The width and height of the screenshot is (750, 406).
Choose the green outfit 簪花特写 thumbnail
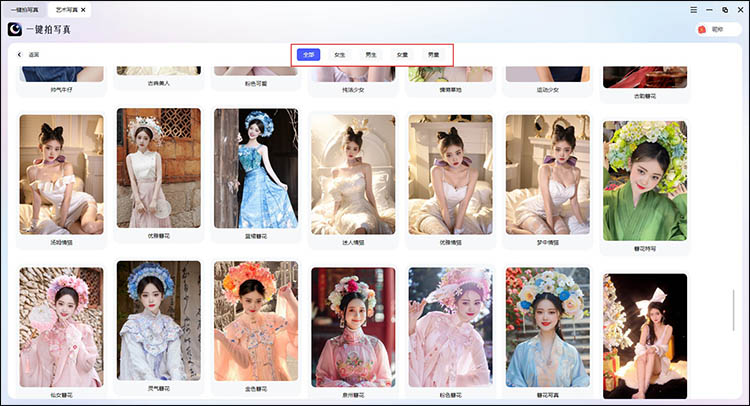(x=645, y=180)
